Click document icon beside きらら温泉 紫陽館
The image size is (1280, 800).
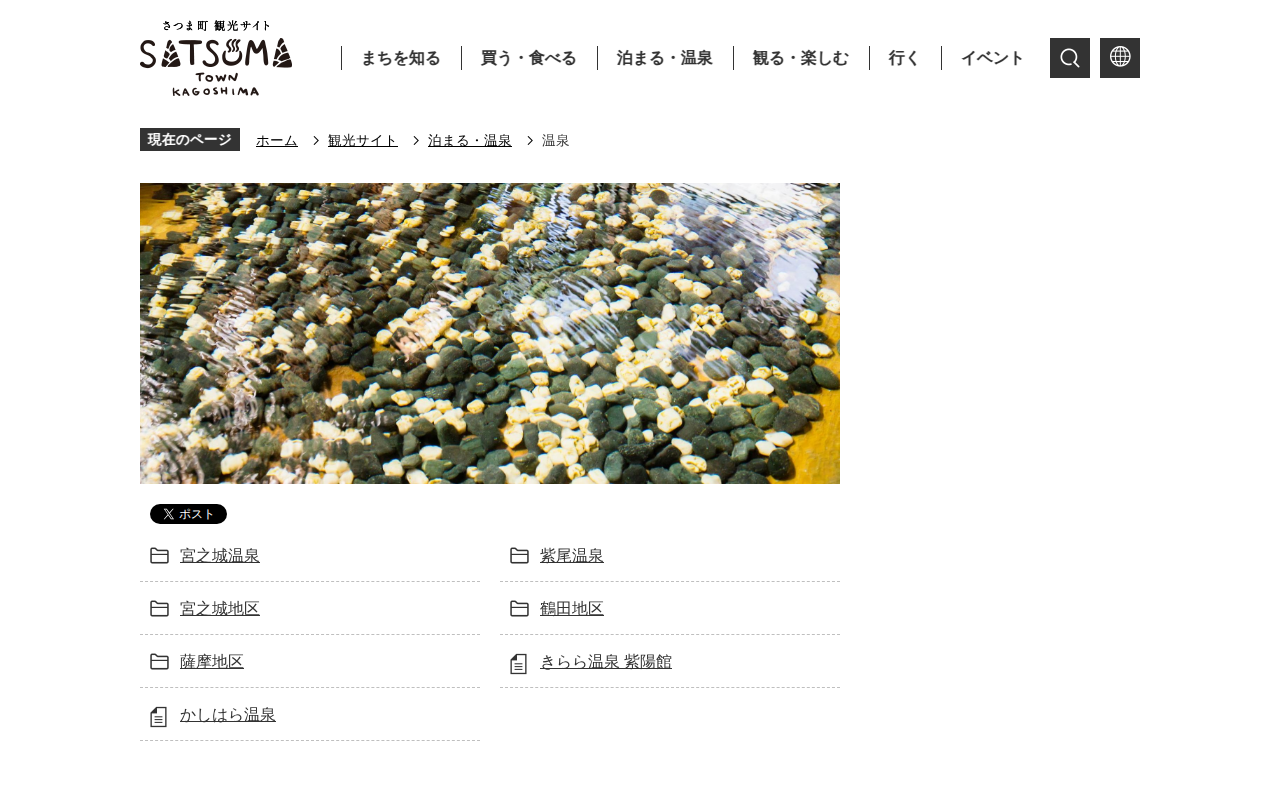point(518,663)
